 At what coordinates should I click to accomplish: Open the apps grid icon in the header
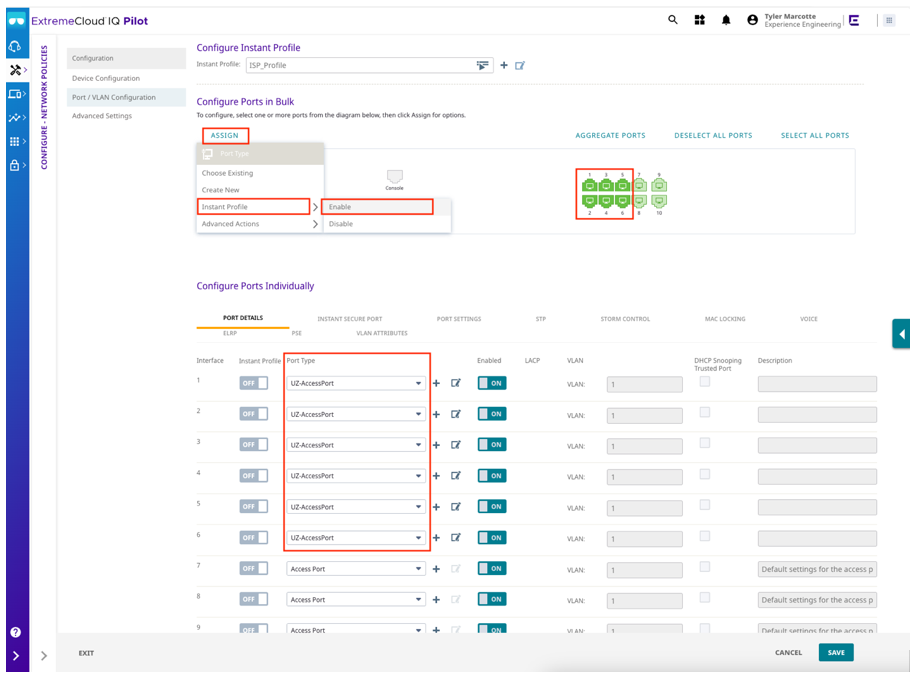699,19
